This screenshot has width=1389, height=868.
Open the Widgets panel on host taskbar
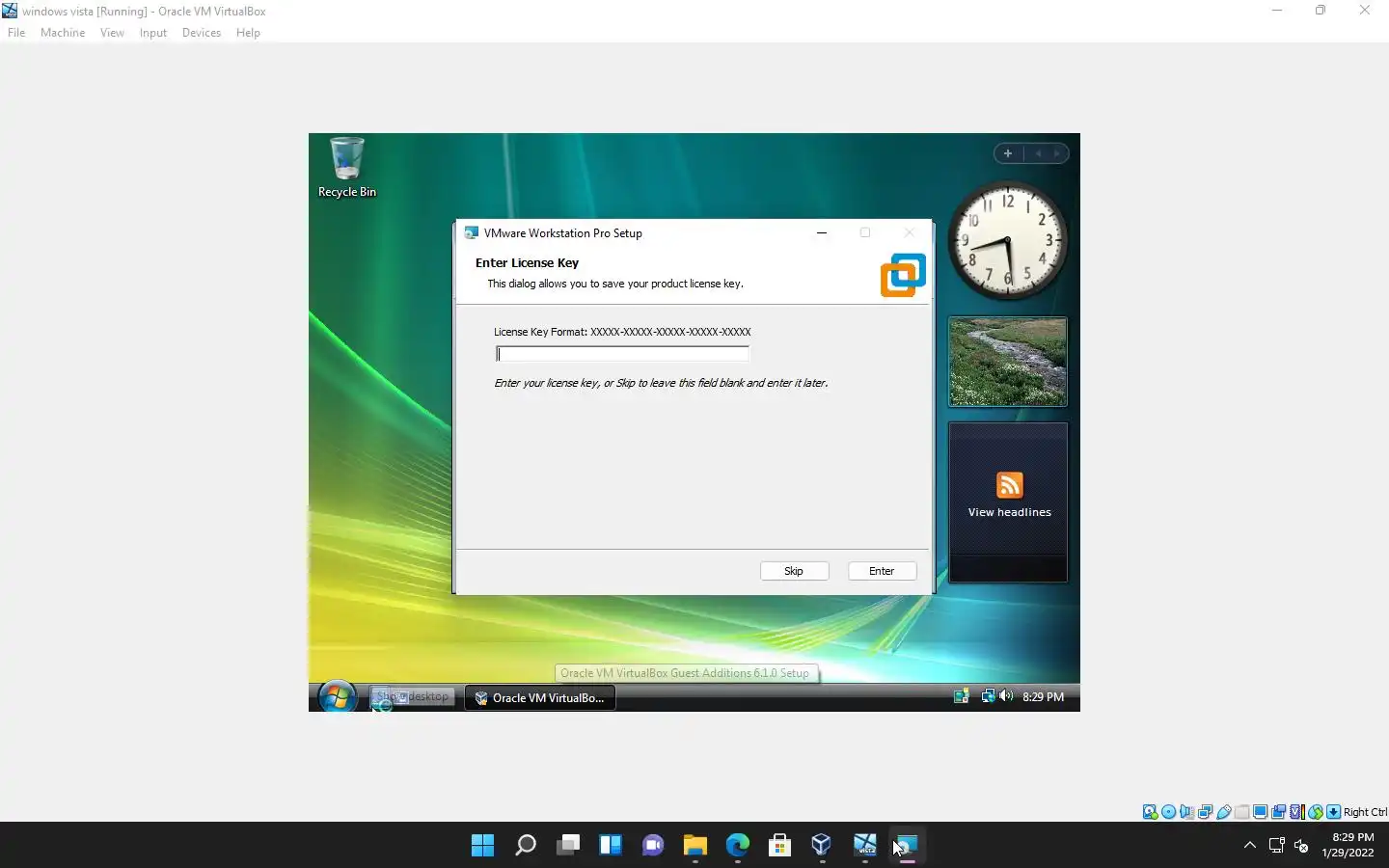coord(611,846)
